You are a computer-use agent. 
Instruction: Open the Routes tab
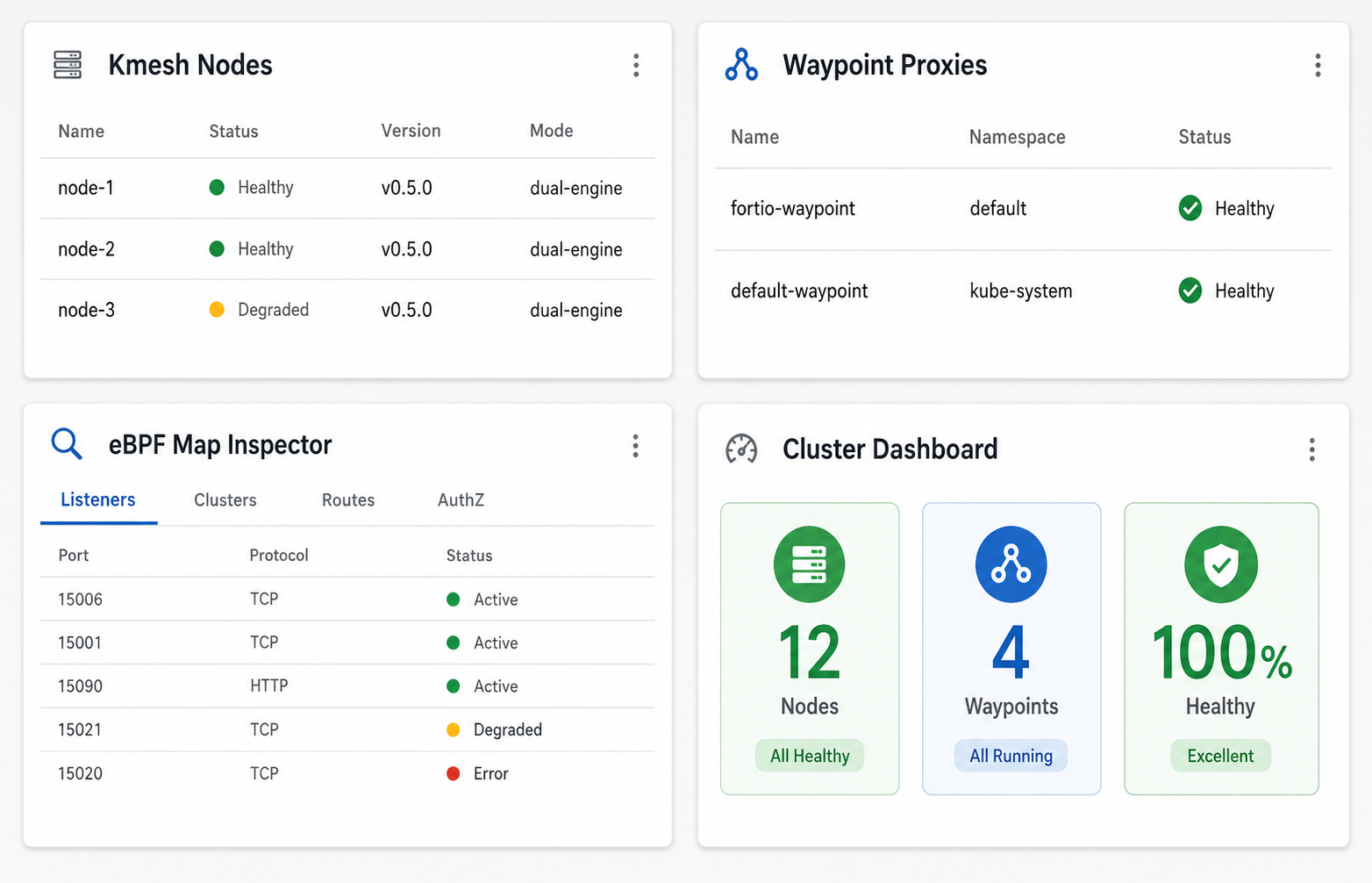tap(348, 500)
